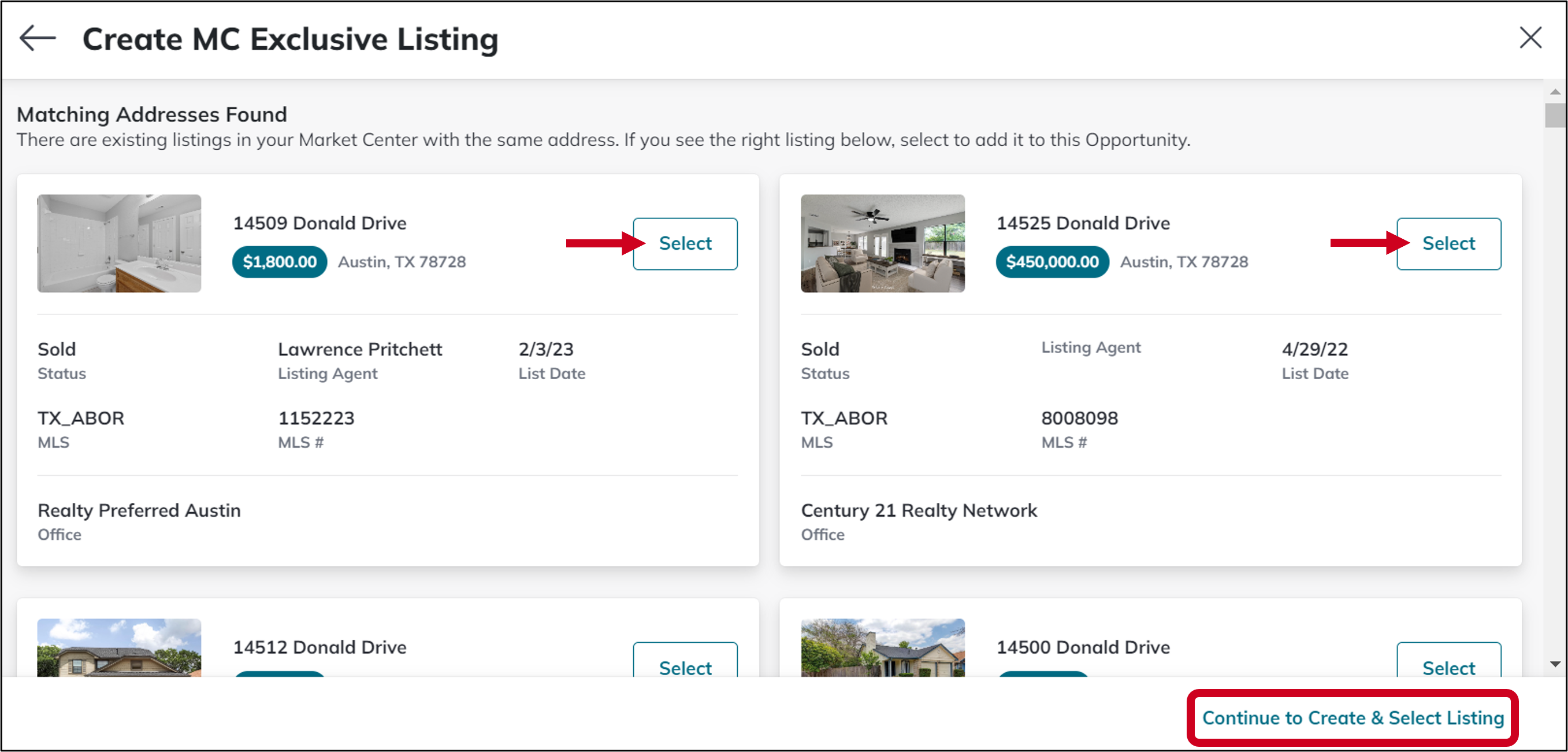Click MLS number 8008098
The height and width of the screenshot is (752, 1568).
pyautogui.click(x=1079, y=418)
